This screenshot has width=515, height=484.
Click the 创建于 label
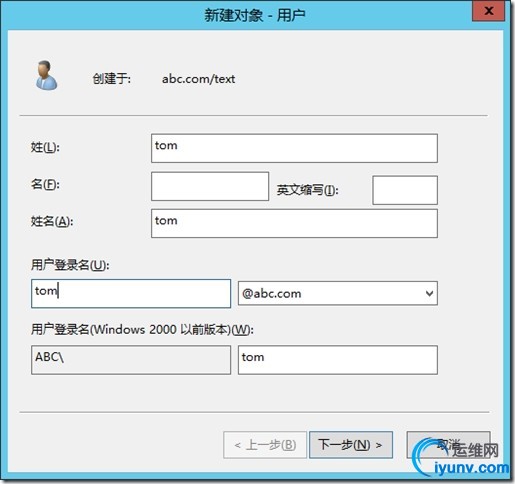(112, 79)
